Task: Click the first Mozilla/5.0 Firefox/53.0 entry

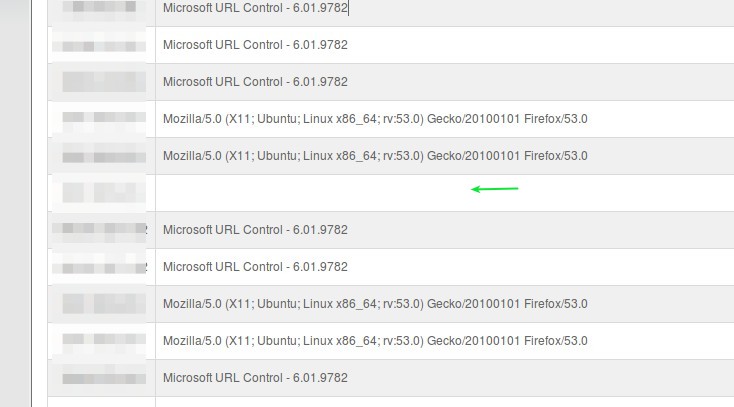Action: [x=375, y=119]
